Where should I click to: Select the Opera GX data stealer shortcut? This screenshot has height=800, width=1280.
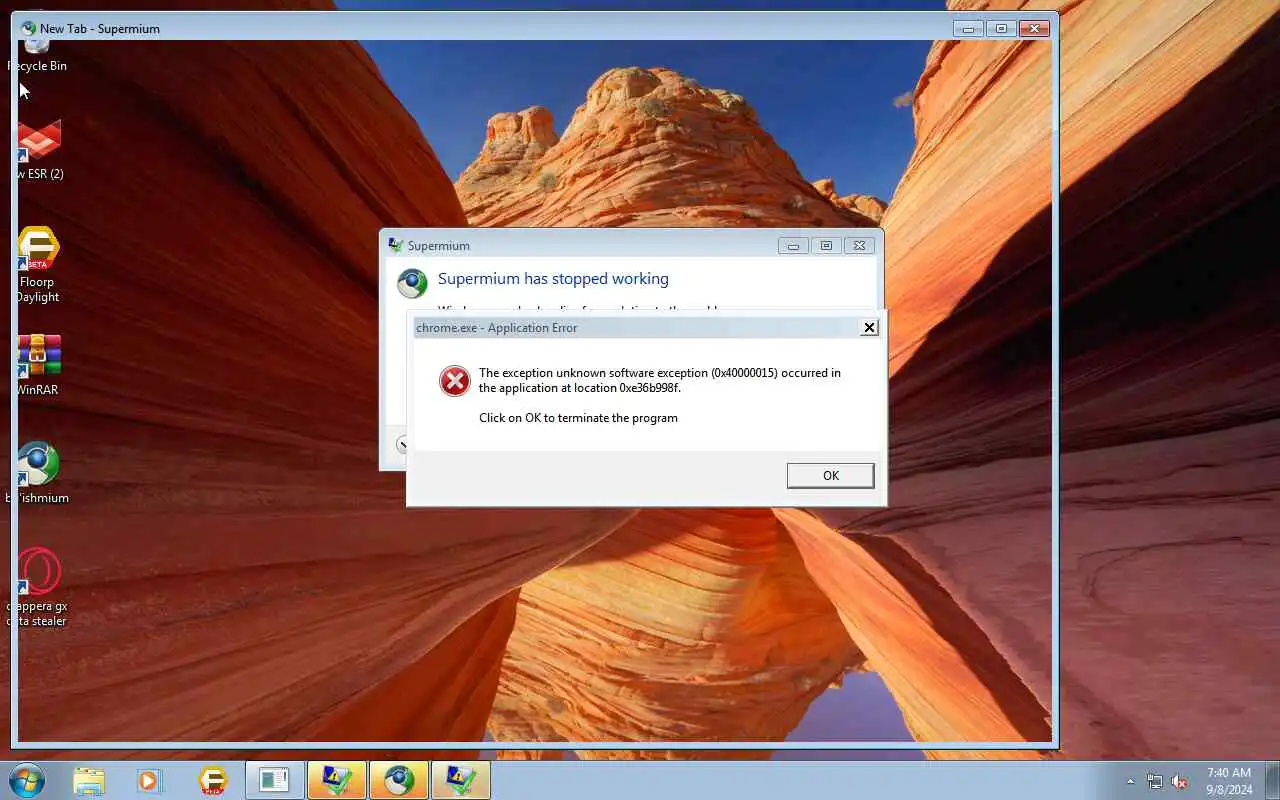click(38, 587)
